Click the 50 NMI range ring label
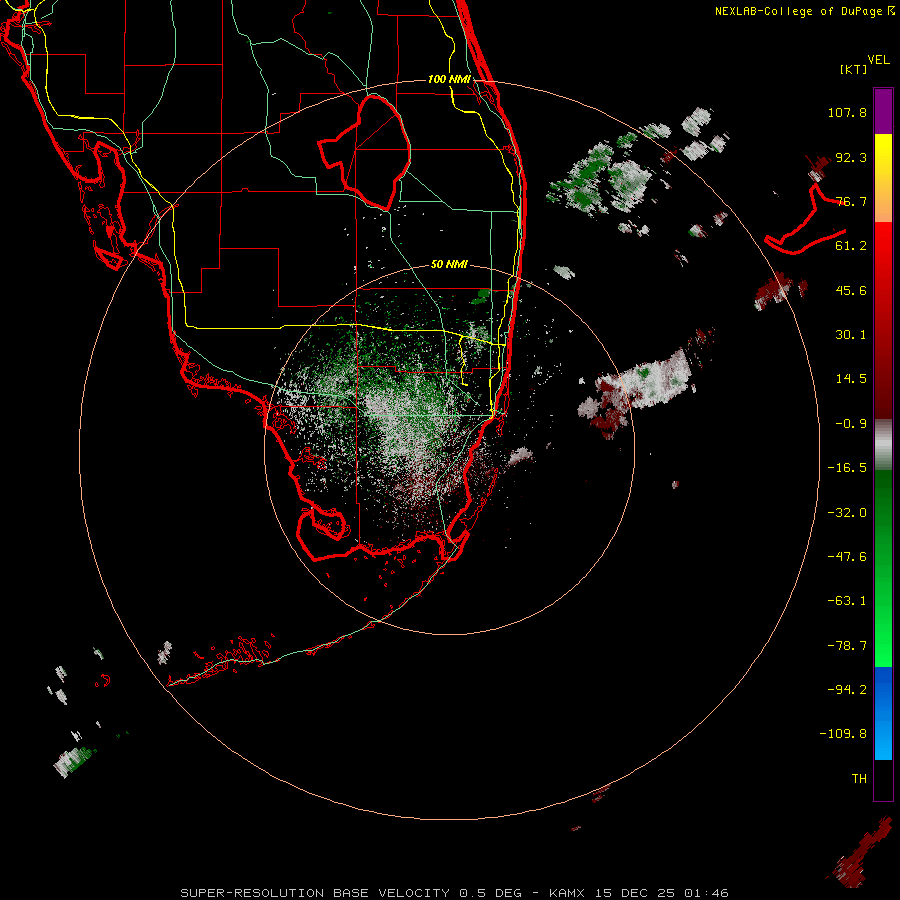Viewport: 900px width, 900px height. (449, 265)
